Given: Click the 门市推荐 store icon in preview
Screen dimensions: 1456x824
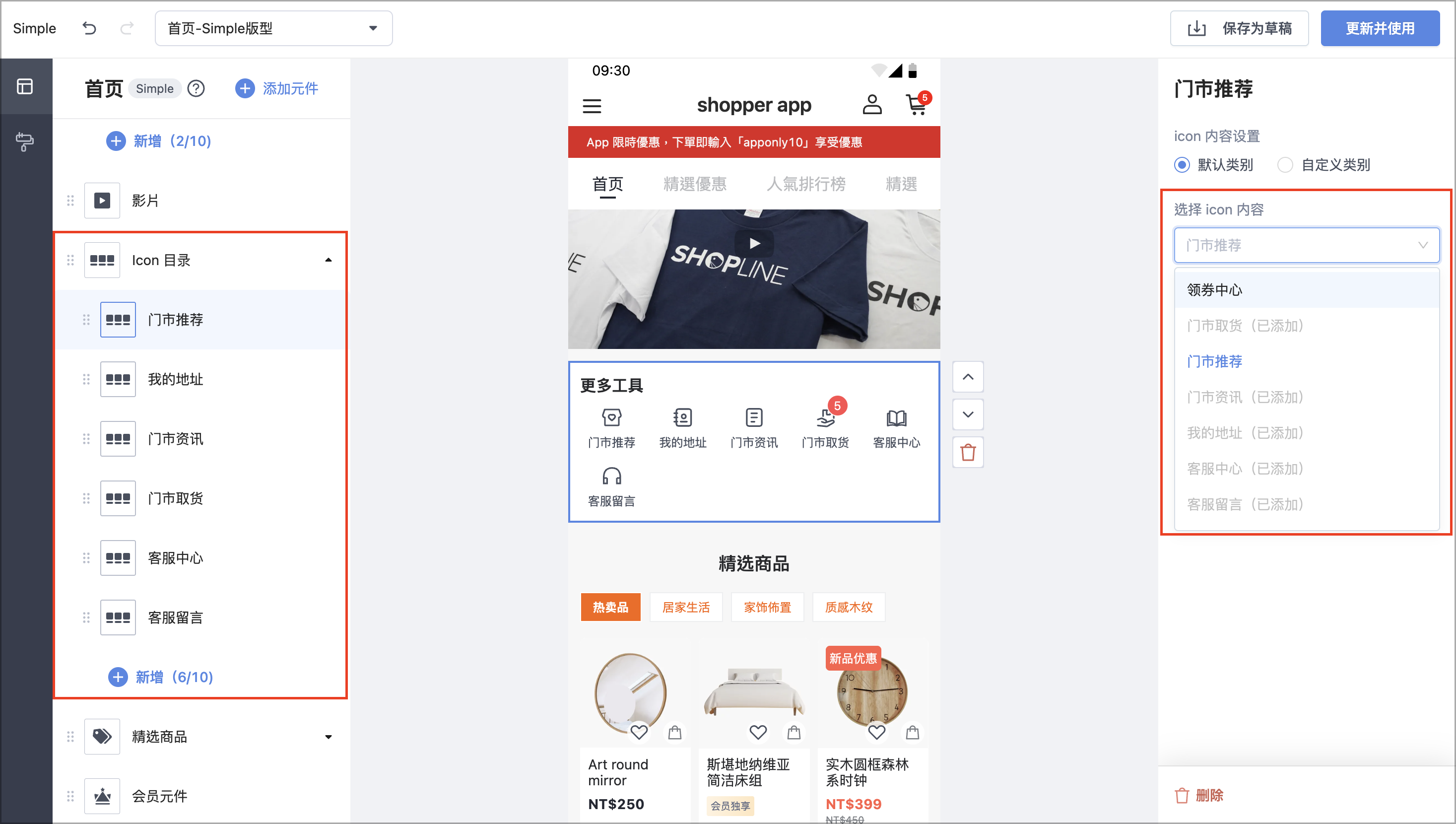Looking at the screenshot, I should (x=611, y=417).
